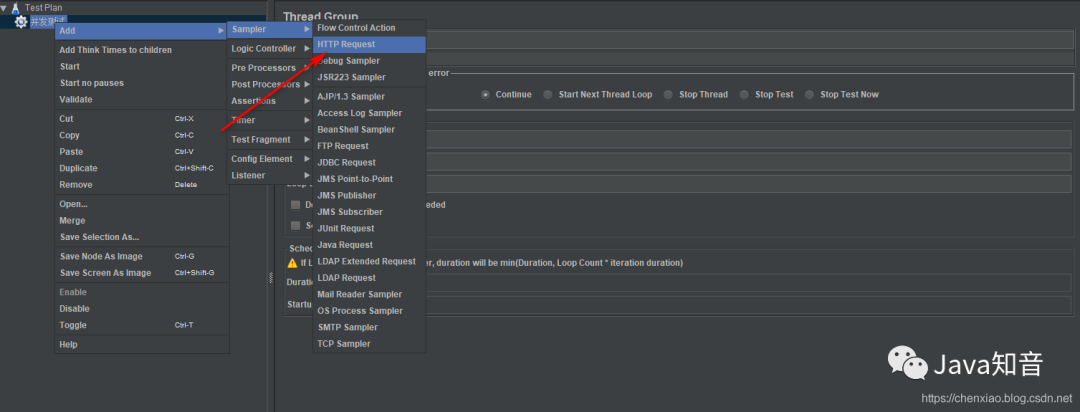This screenshot has height=412, width=1080.
Task: Click Validate menu item
Action: coord(142,99)
